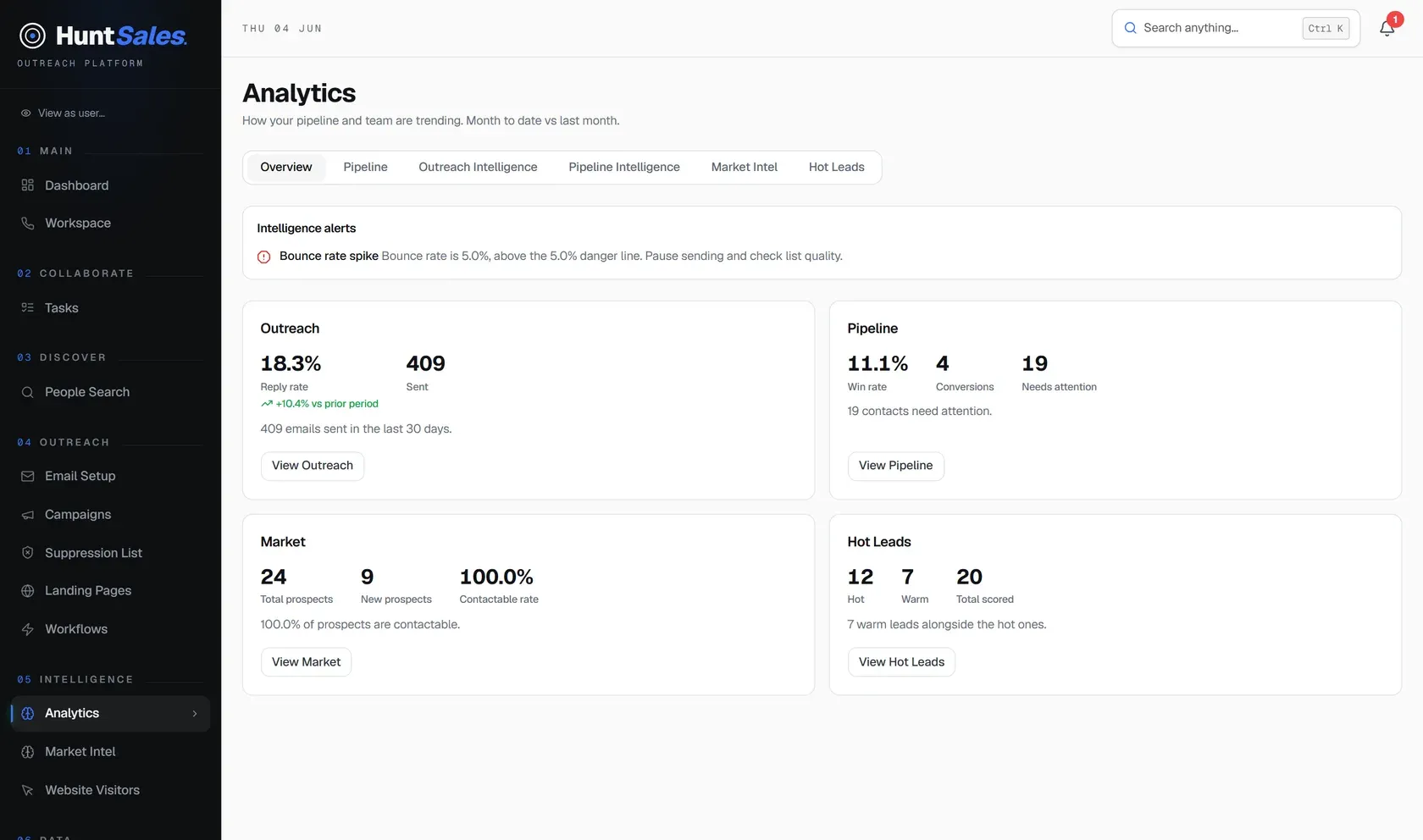Click the eye icon beside View as user

[x=26, y=113]
